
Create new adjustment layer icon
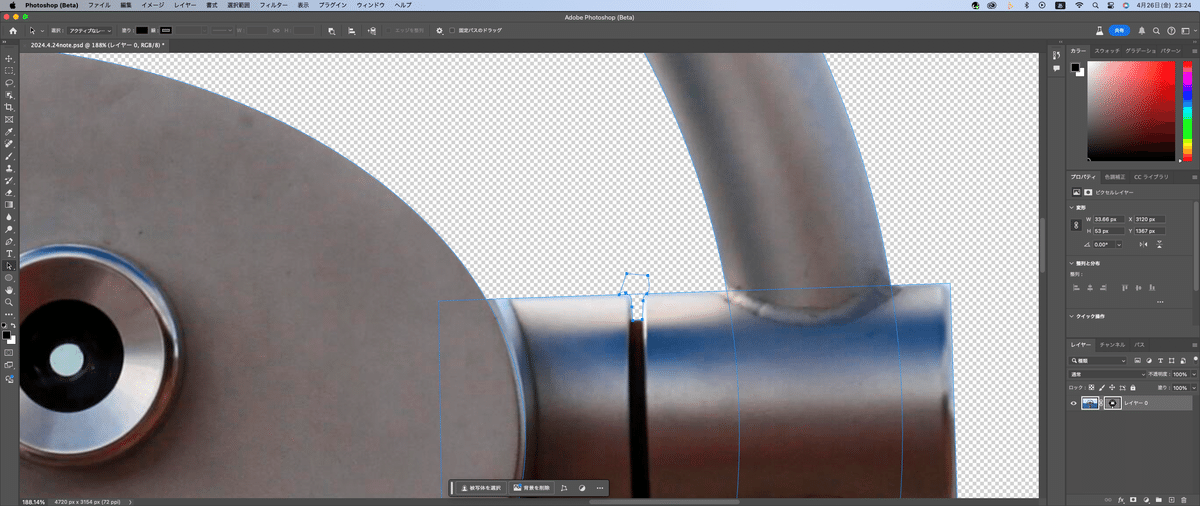pos(1146,499)
